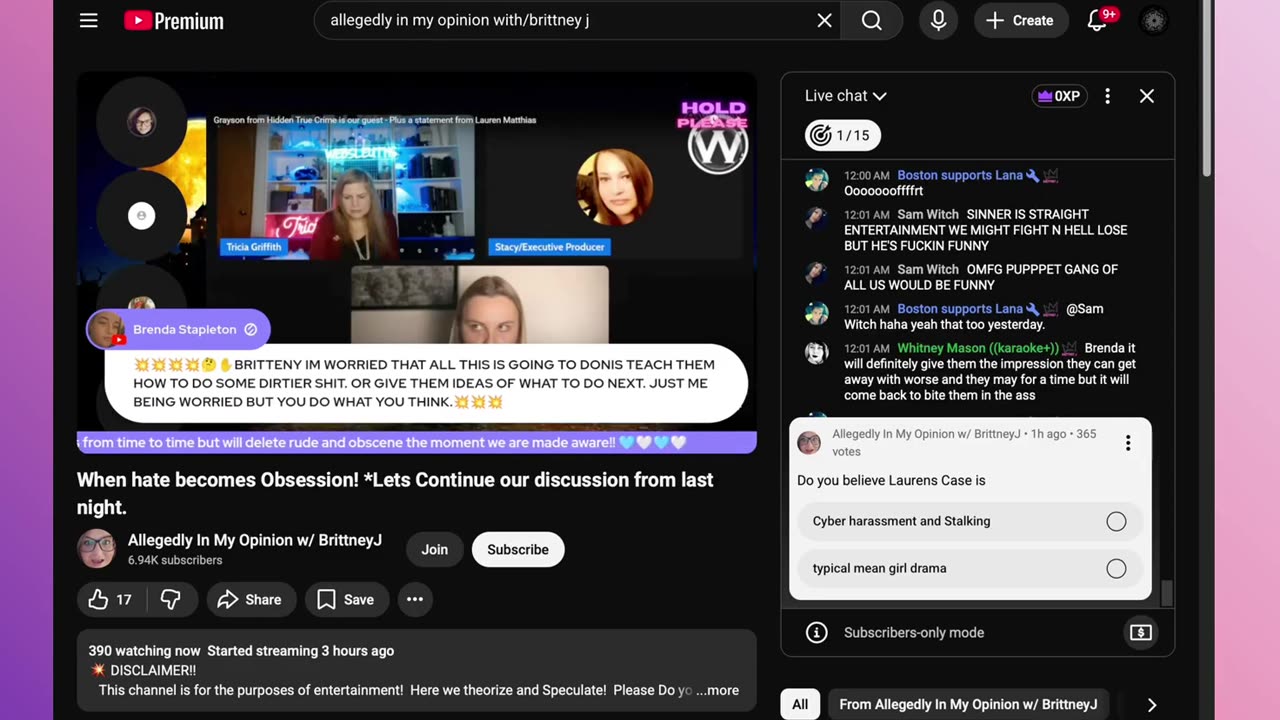
Task: Run search with magnifier button
Action: pyautogui.click(x=872, y=20)
